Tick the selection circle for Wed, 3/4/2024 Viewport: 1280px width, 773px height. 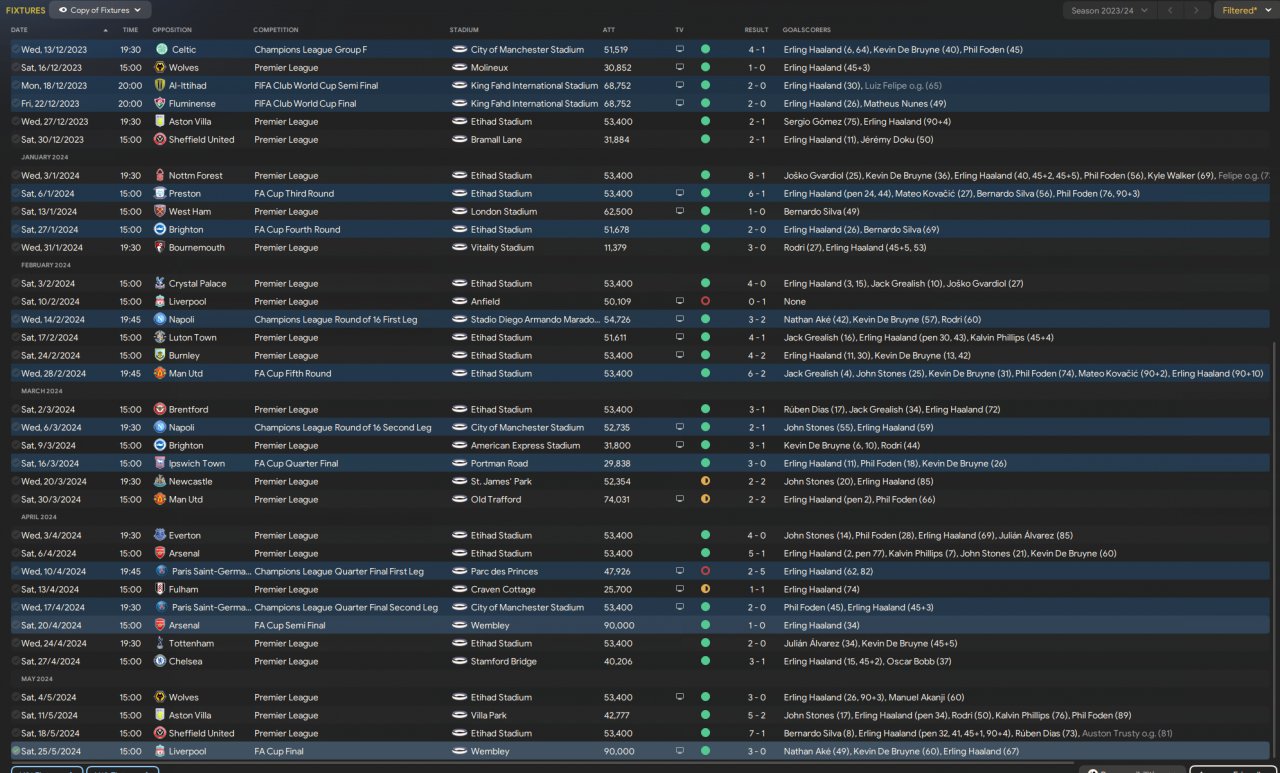click(15, 535)
